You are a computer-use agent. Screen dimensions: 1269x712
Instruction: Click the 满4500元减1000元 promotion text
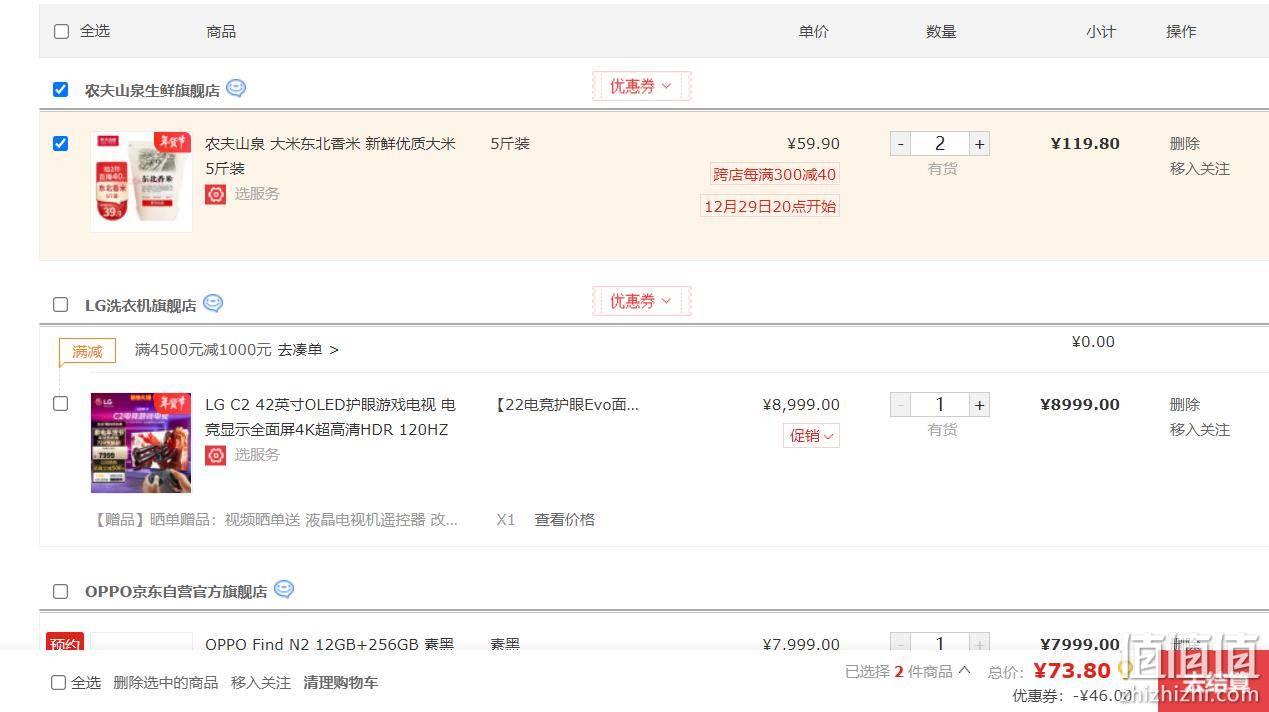point(203,350)
